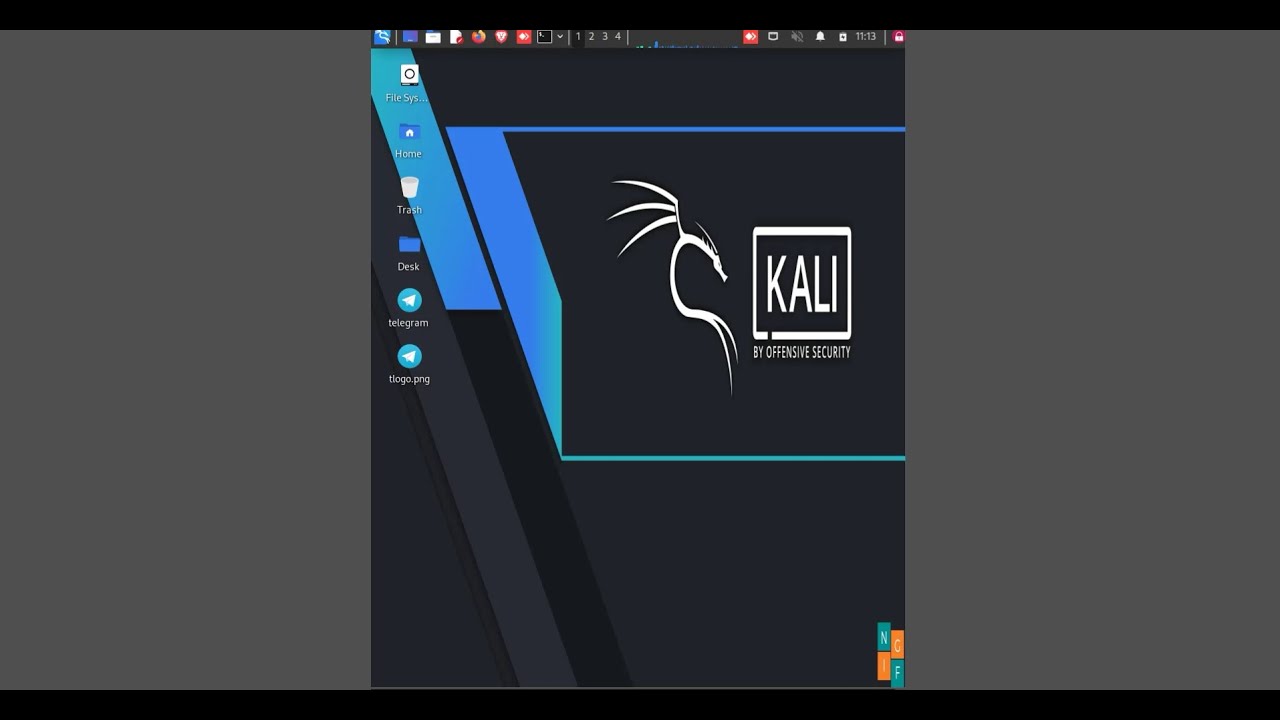Screen dimensions: 1280x720
Task: Open the red AnyDesk launcher beside Brave
Action: click(x=524, y=37)
